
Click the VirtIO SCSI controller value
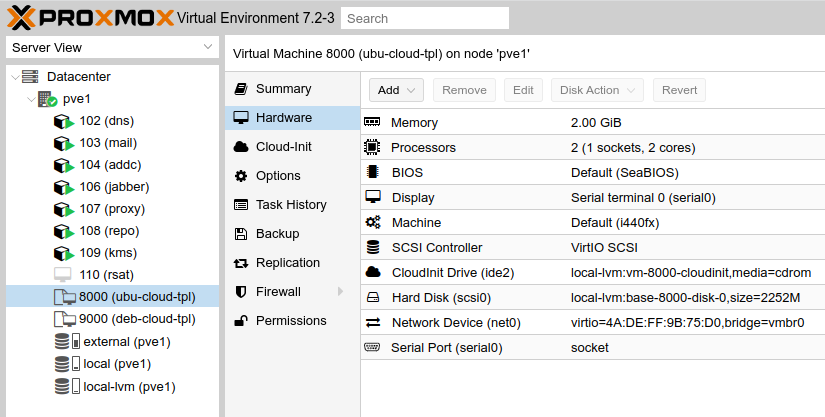[x=604, y=248]
